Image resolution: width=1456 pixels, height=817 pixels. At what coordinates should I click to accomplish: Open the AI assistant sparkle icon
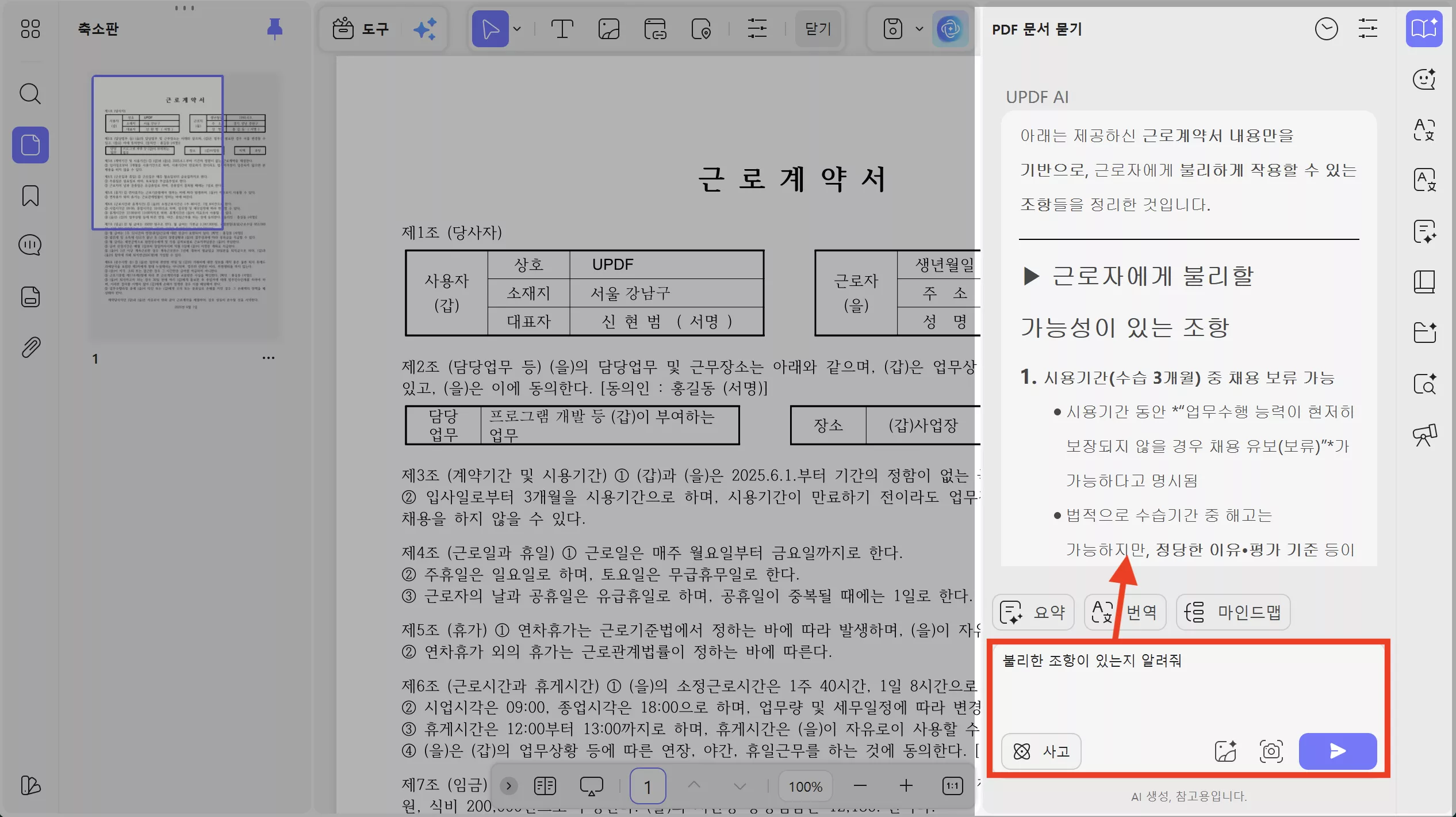click(426, 28)
